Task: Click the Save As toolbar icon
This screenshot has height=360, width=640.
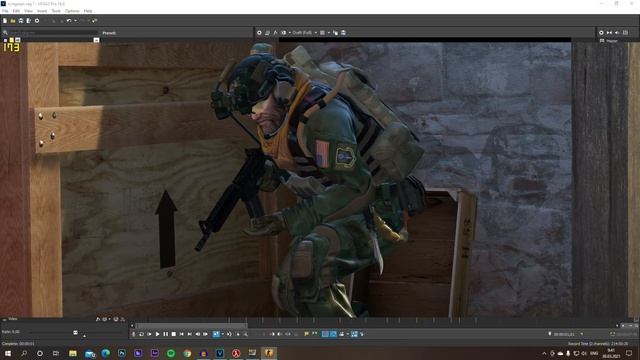Action: (x=29, y=20)
